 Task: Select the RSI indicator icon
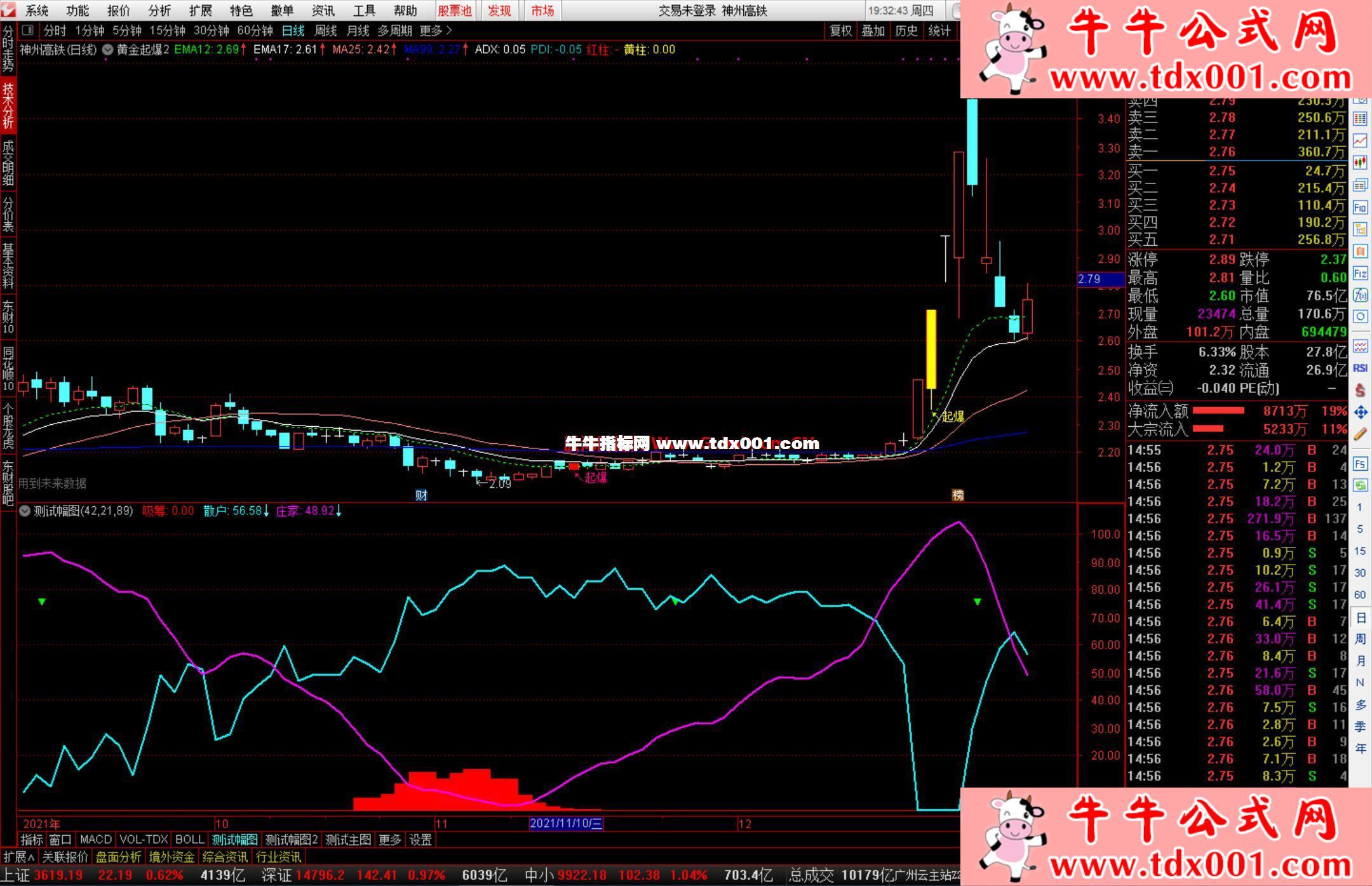[x=1360, y=368]
